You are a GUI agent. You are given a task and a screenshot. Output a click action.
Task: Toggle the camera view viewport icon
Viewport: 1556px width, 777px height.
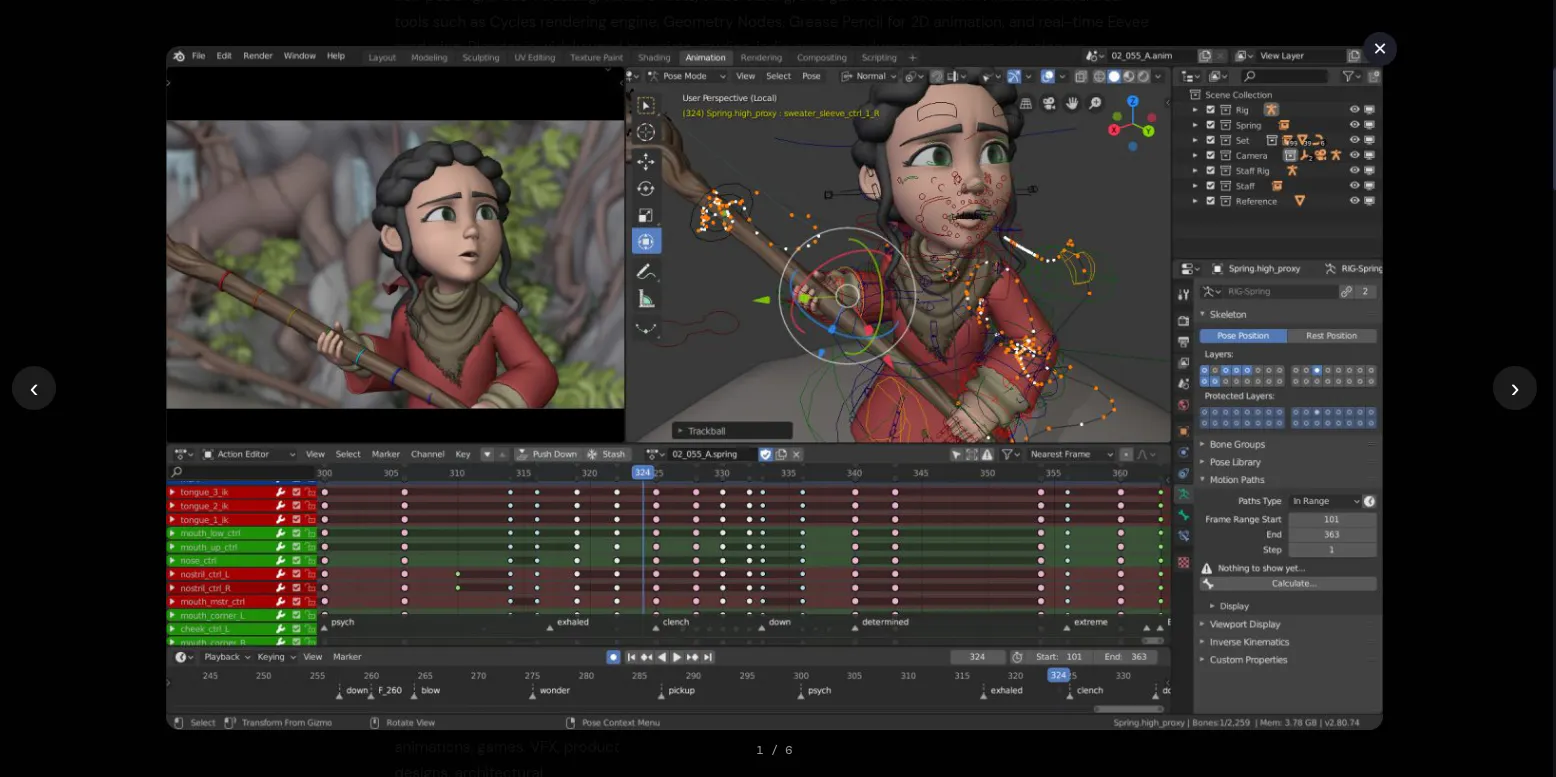[1049, 103]
